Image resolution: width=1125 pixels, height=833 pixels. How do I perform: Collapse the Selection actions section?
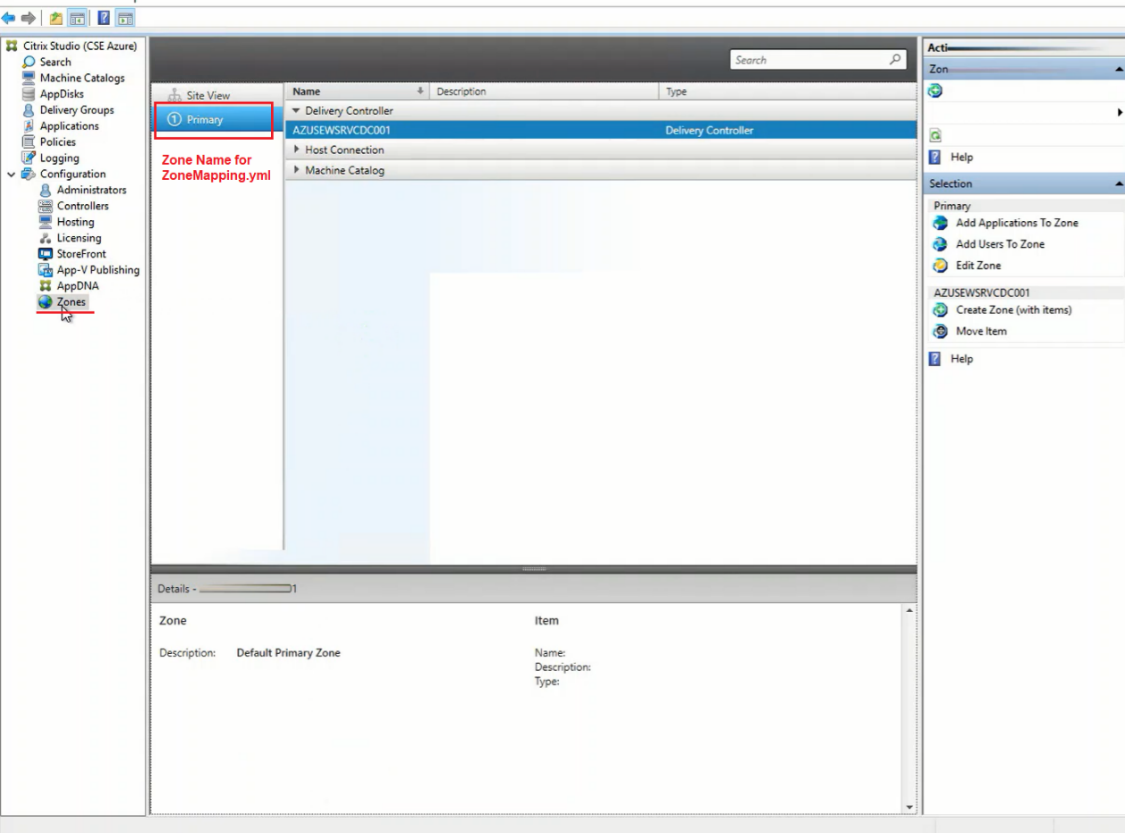pos(1119,184)
